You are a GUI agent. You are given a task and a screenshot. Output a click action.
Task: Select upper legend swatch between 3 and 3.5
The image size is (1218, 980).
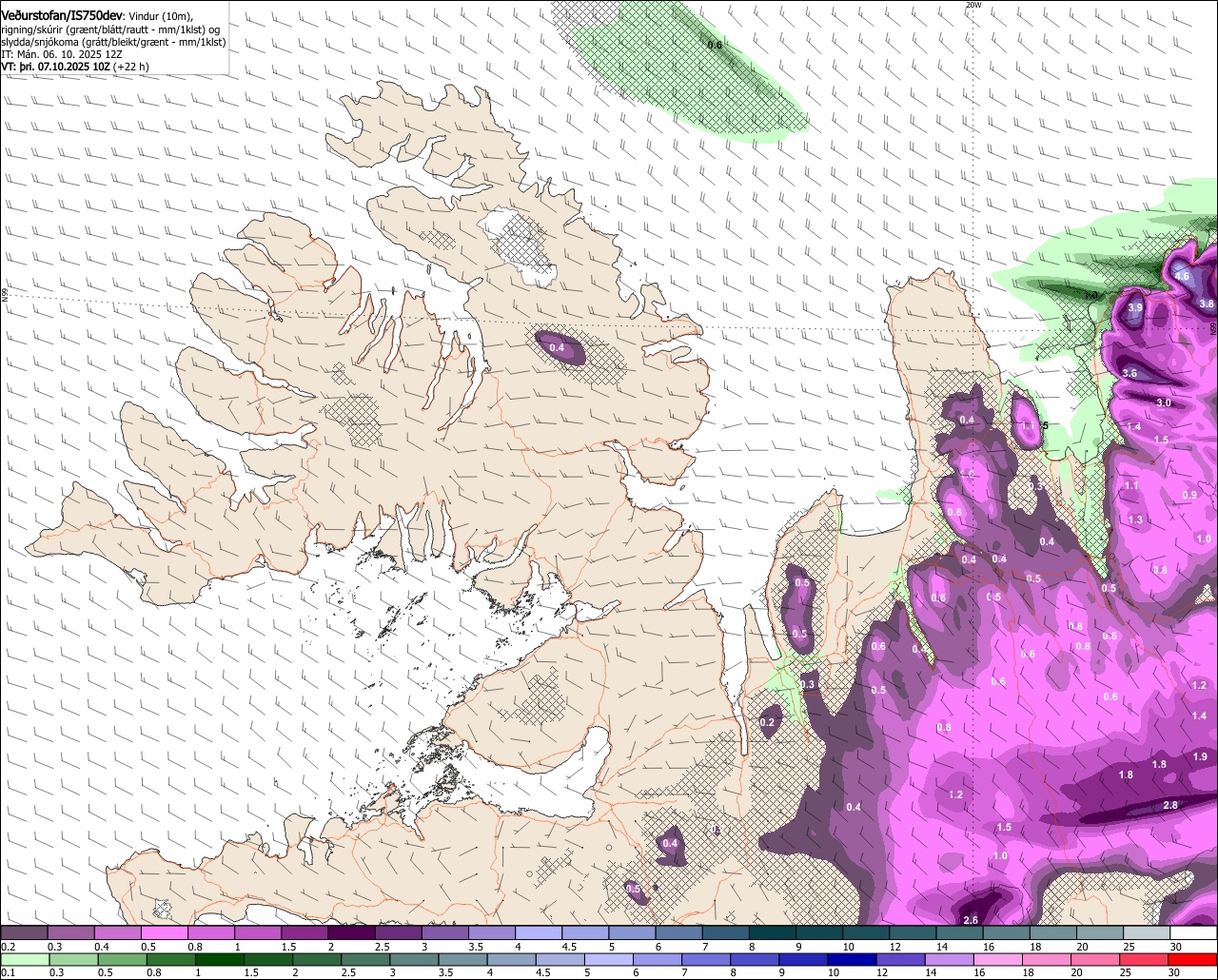point(444,932)
